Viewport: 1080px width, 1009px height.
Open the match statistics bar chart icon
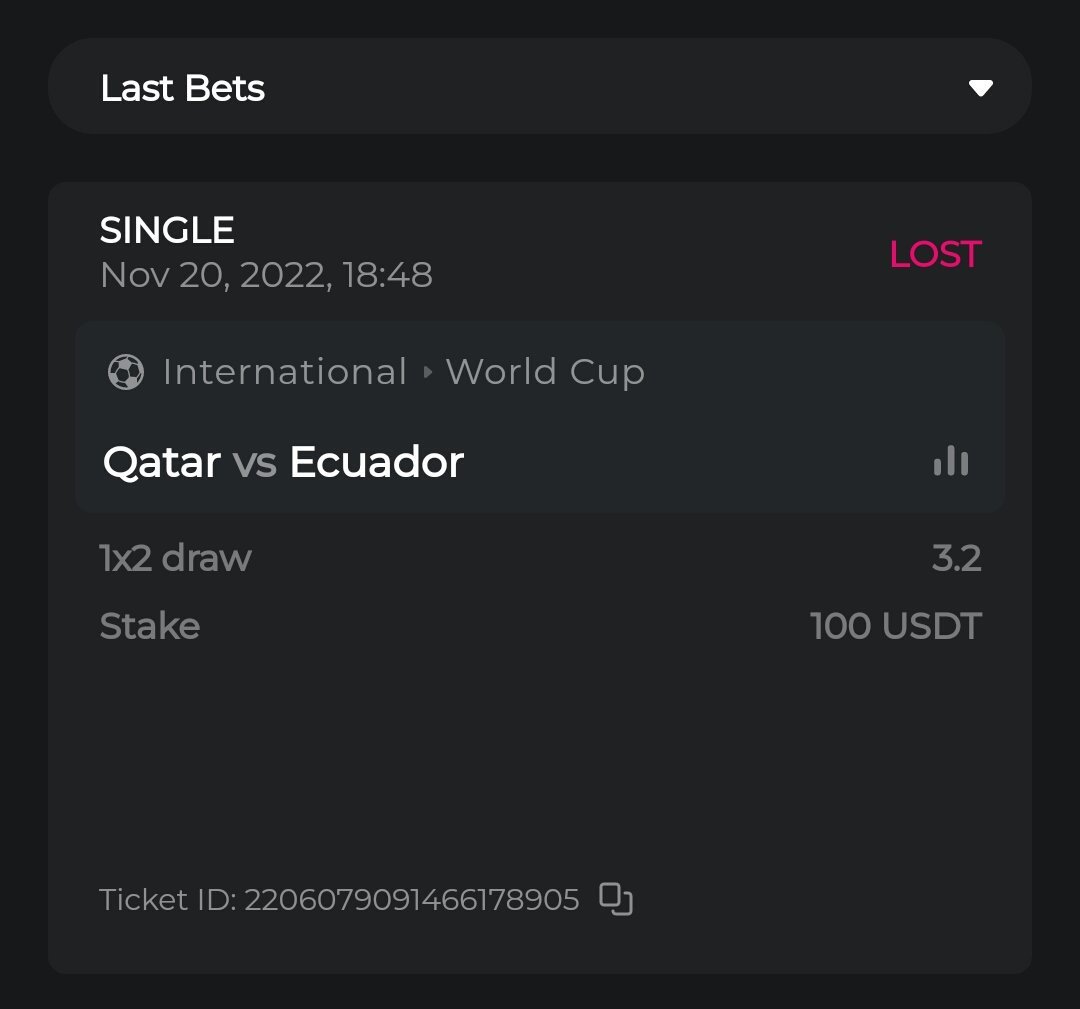pos(951,461)
